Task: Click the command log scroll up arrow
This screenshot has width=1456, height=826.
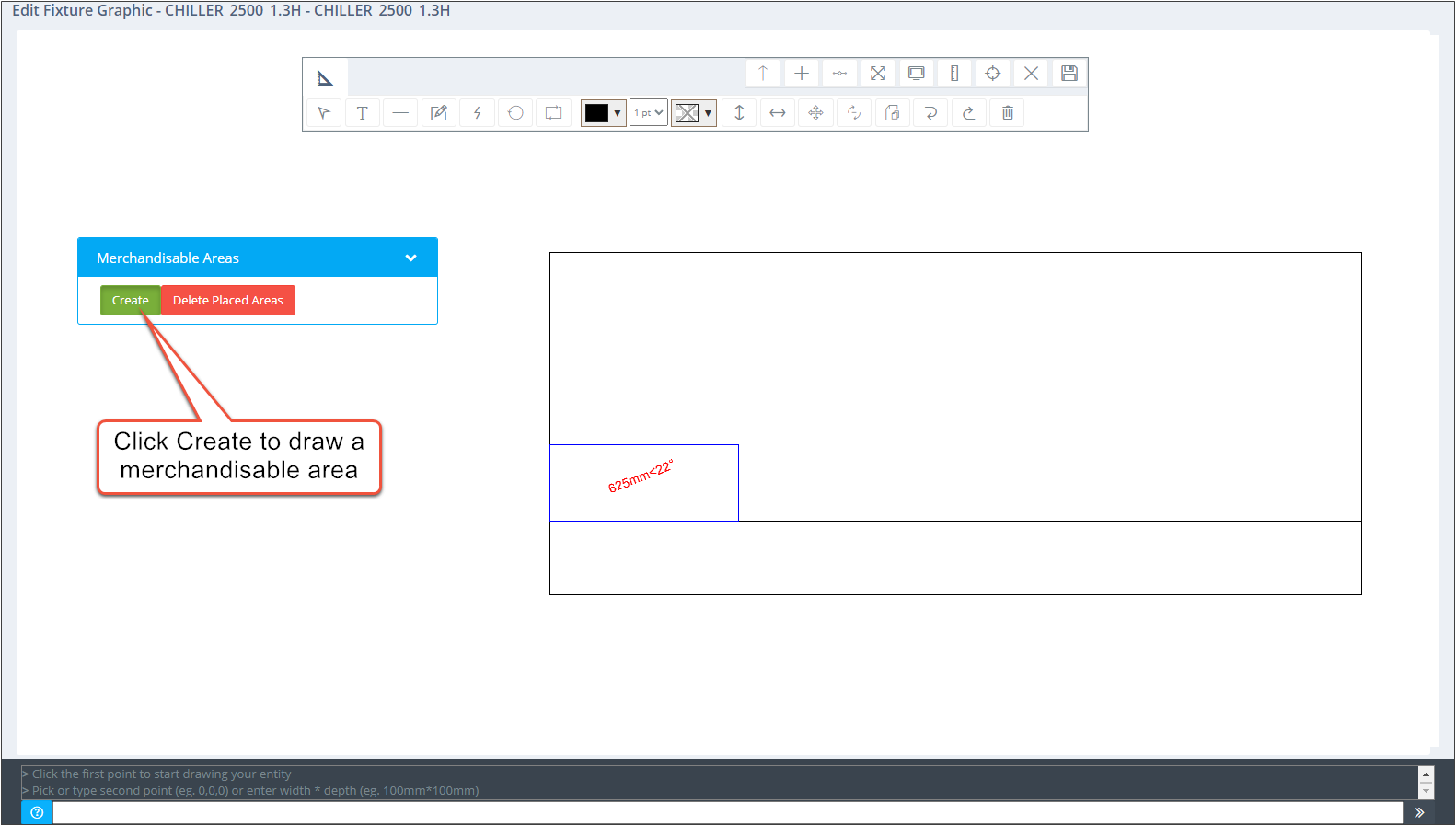Action: 1426,774
